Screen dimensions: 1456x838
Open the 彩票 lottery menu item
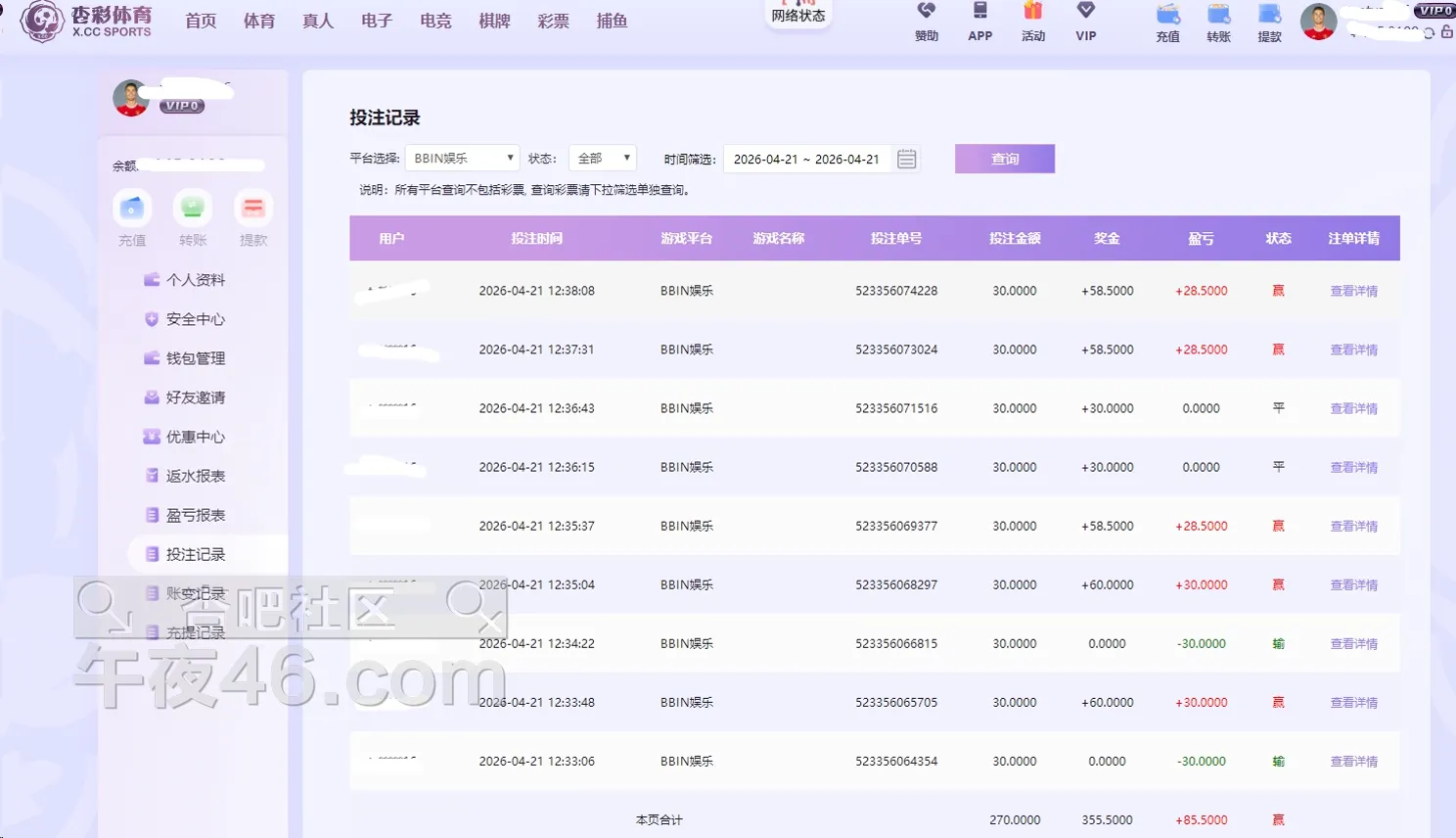[x=553, y=21]
